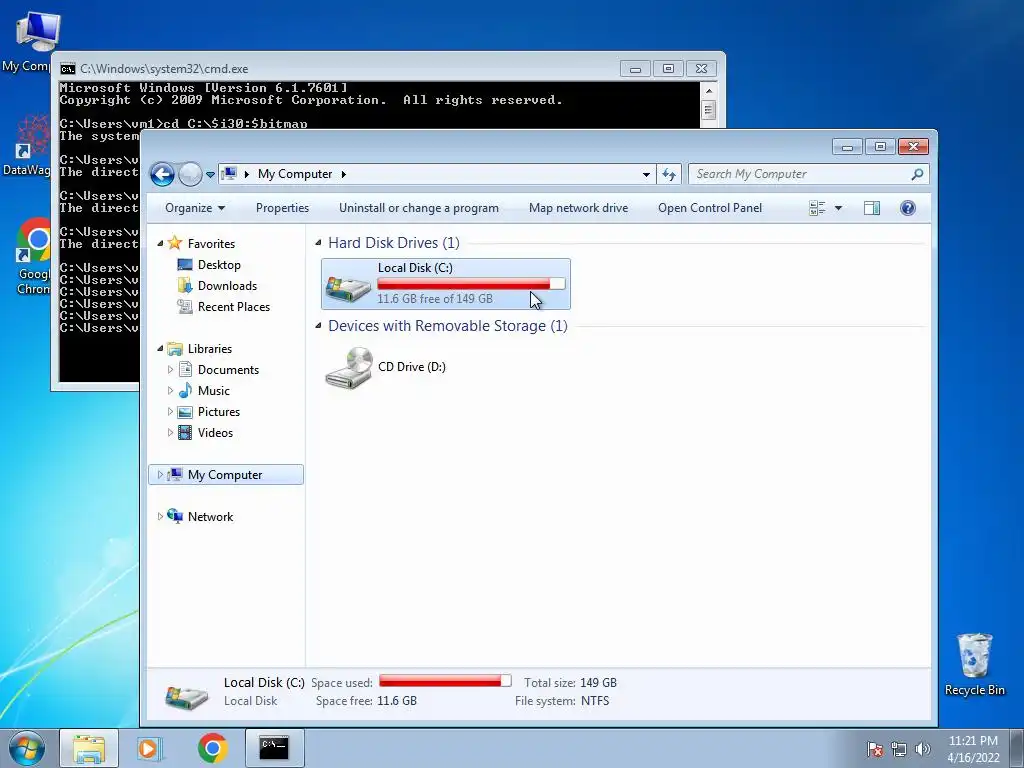Click Map network drive
Viewport: 1024px width, 768px height.
(x=578, y=208)
